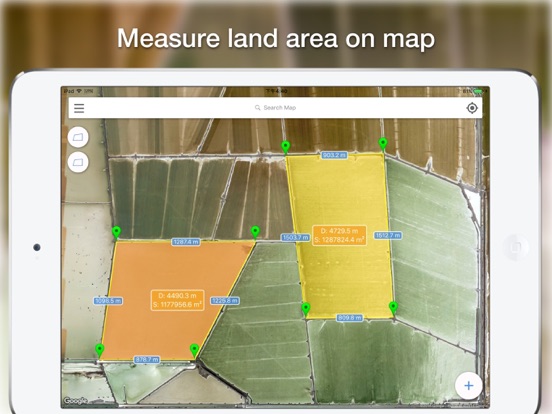Tap green pin at orange field's top-left corner

(117, 233)
